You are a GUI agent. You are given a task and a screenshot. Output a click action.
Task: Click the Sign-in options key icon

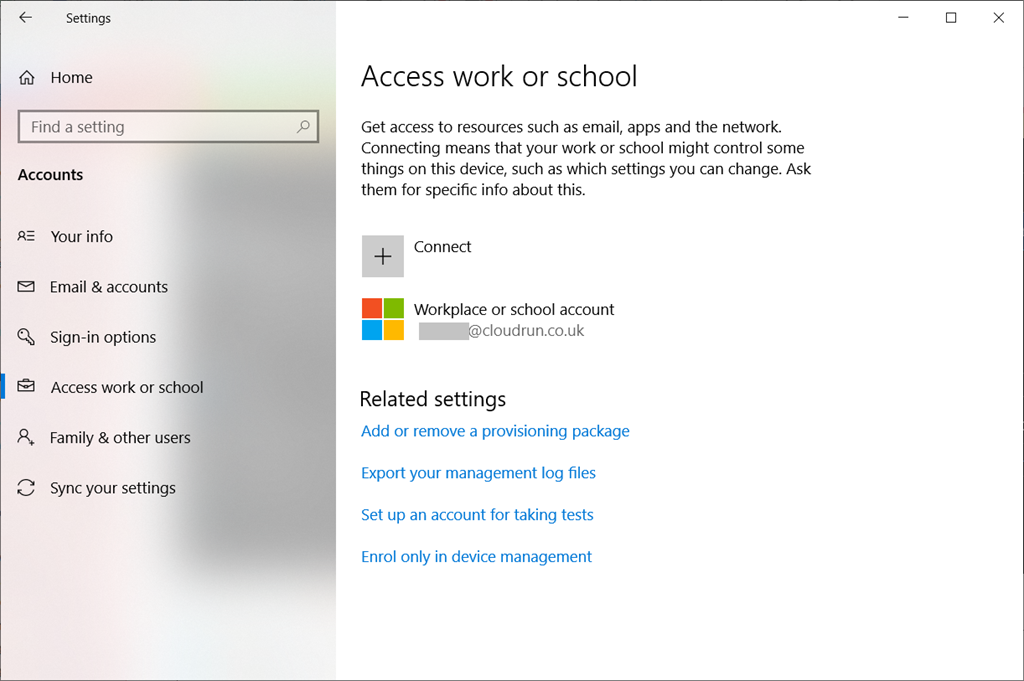click(27, 337)
